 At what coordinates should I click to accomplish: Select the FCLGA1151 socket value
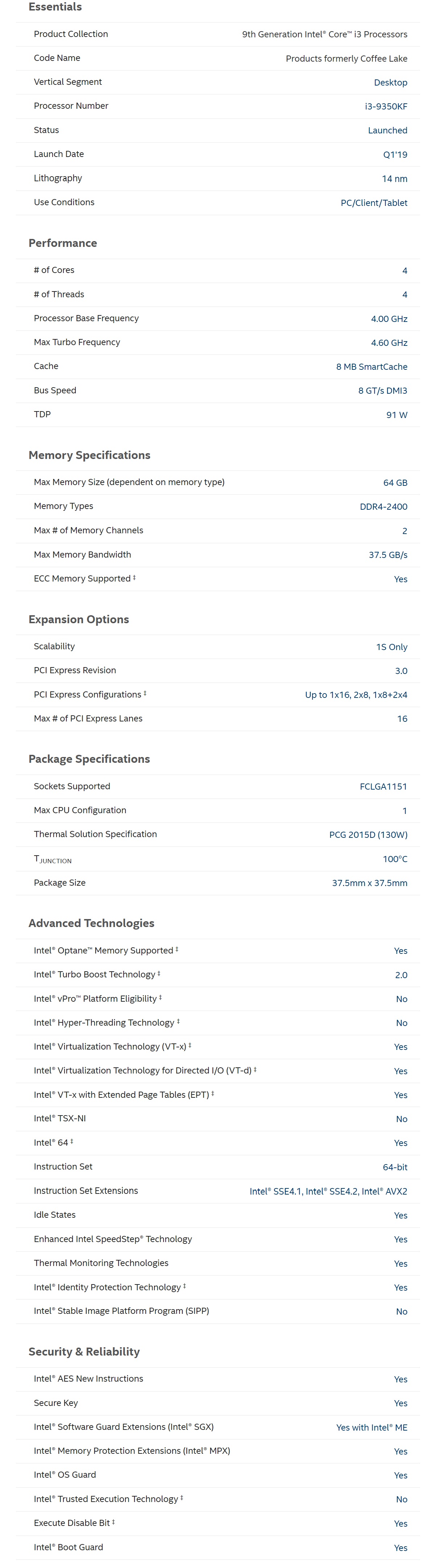tap(383, 786)
